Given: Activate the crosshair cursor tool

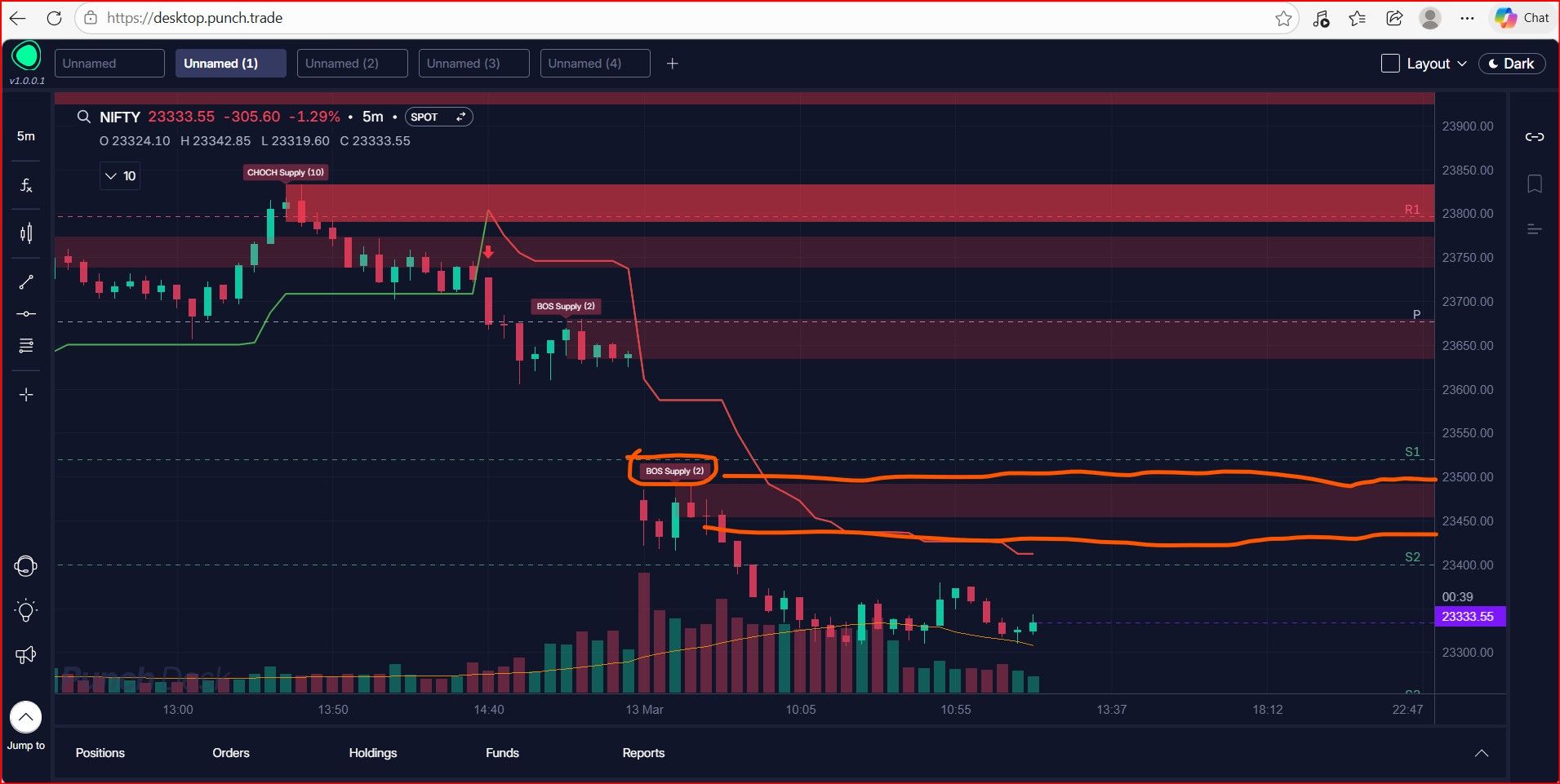Looking at the screenshot, I should 26,395.
